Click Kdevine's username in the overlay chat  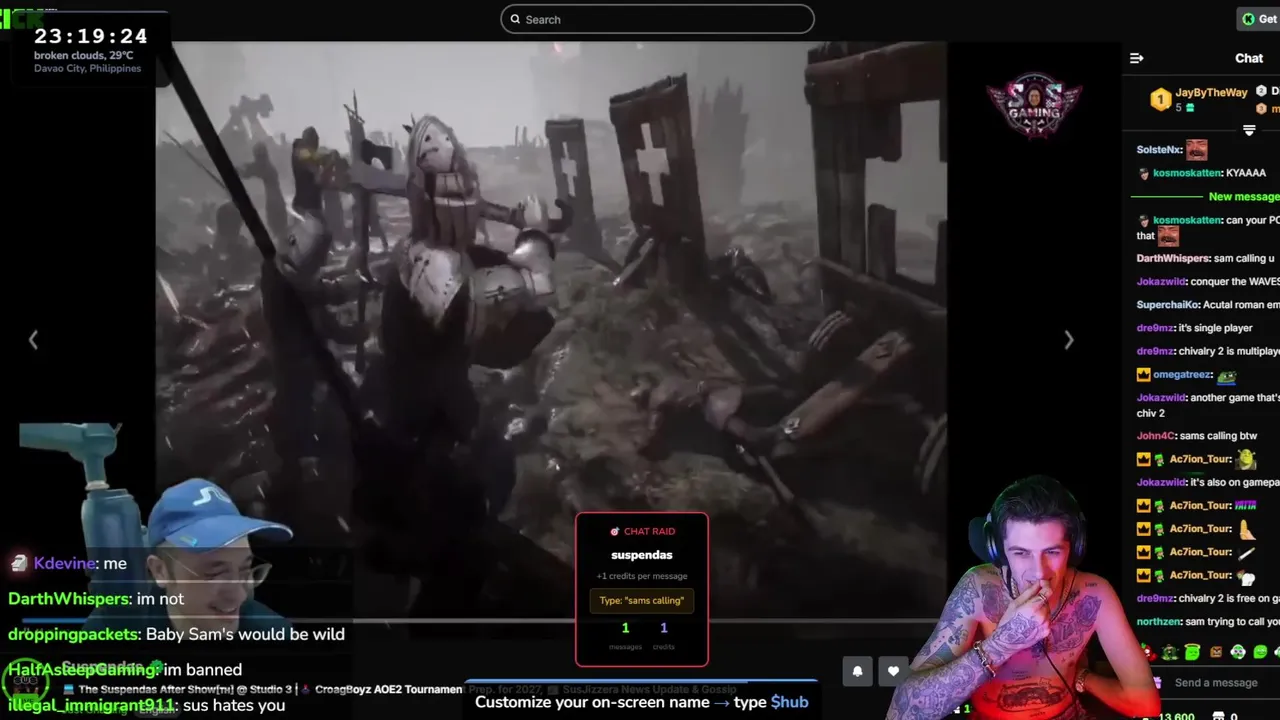(65, 563)
